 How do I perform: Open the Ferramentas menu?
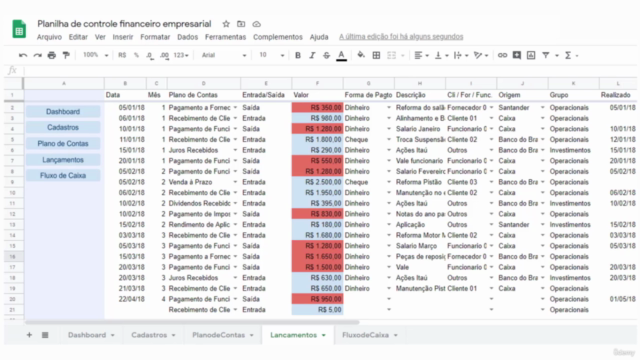coord(225,37)
